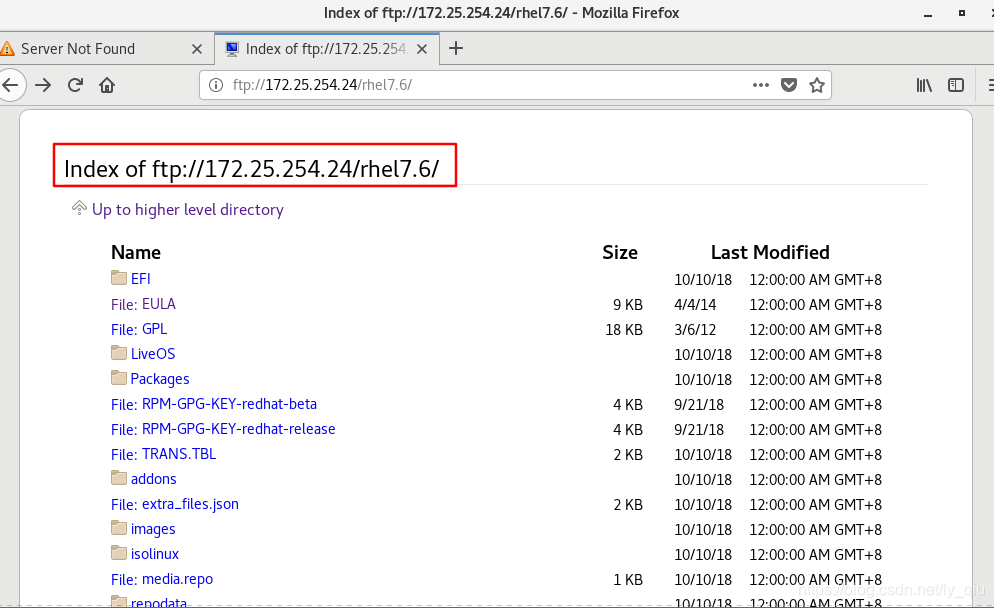Click the Reload current page icon
The width and height of the screenshot is (994, 608).
pos(75,85)
